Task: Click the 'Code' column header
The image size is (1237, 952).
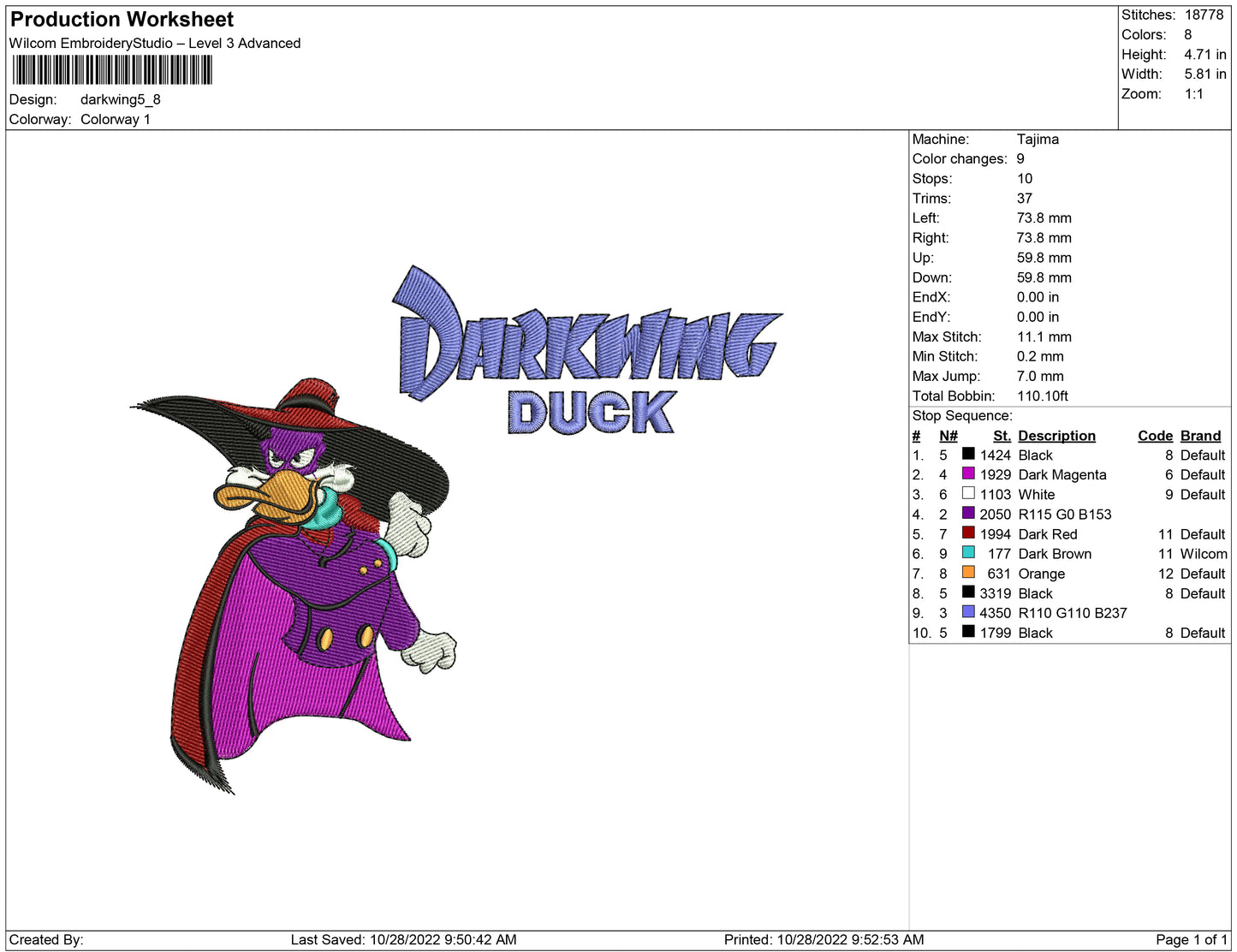Action: [1156, 436]
